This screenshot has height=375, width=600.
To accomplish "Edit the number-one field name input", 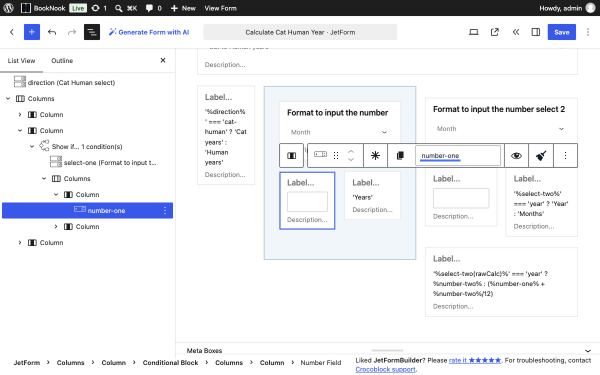I will click(458, 155).
